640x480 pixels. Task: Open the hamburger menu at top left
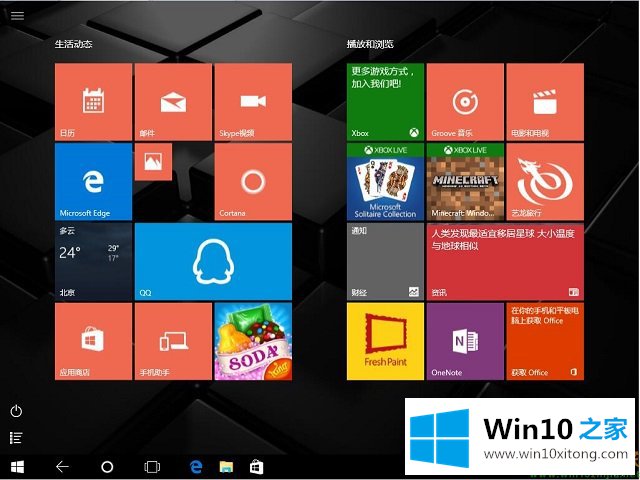(17, 16)
